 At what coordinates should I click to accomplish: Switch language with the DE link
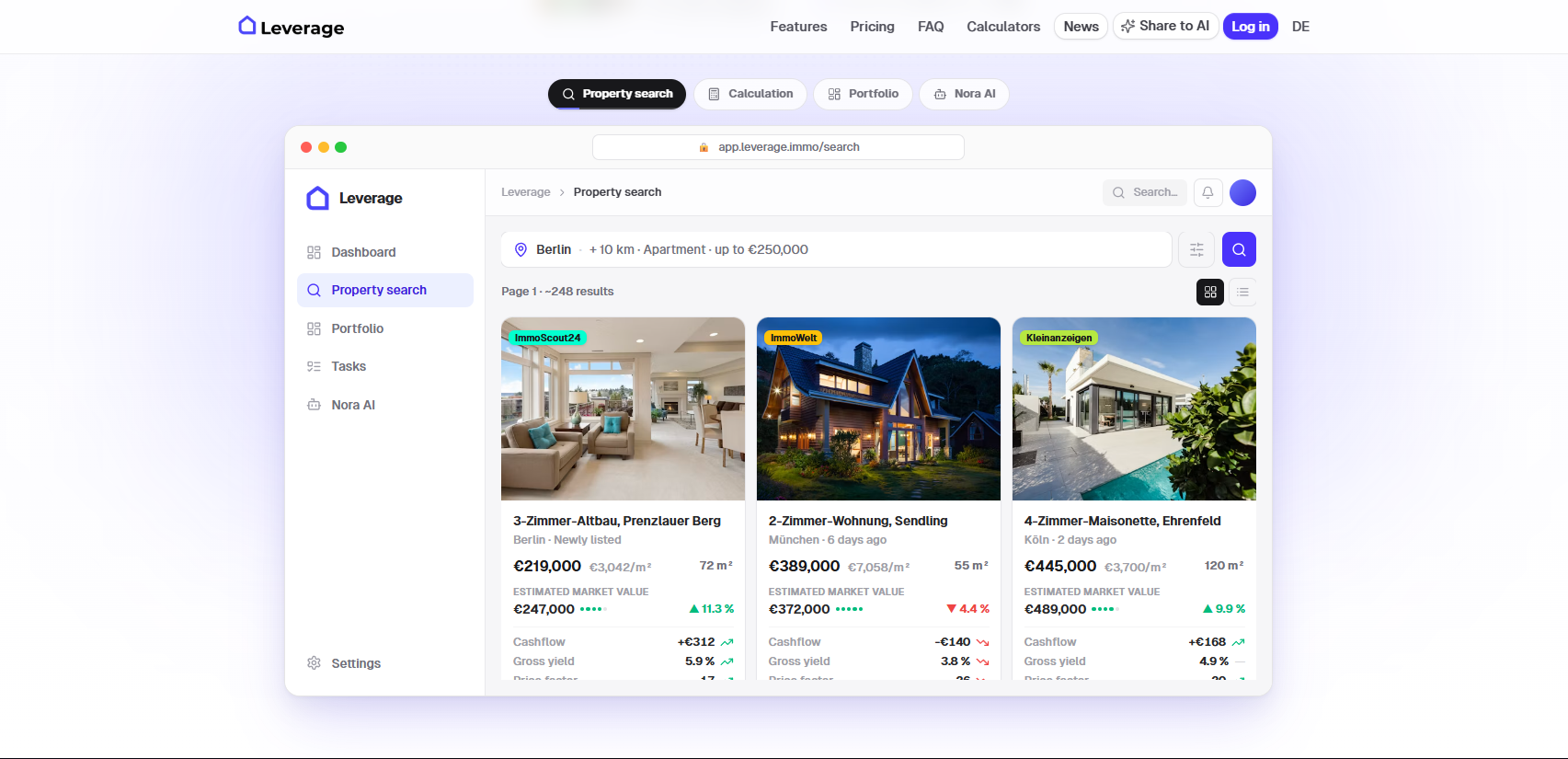tap(1300, 27)
